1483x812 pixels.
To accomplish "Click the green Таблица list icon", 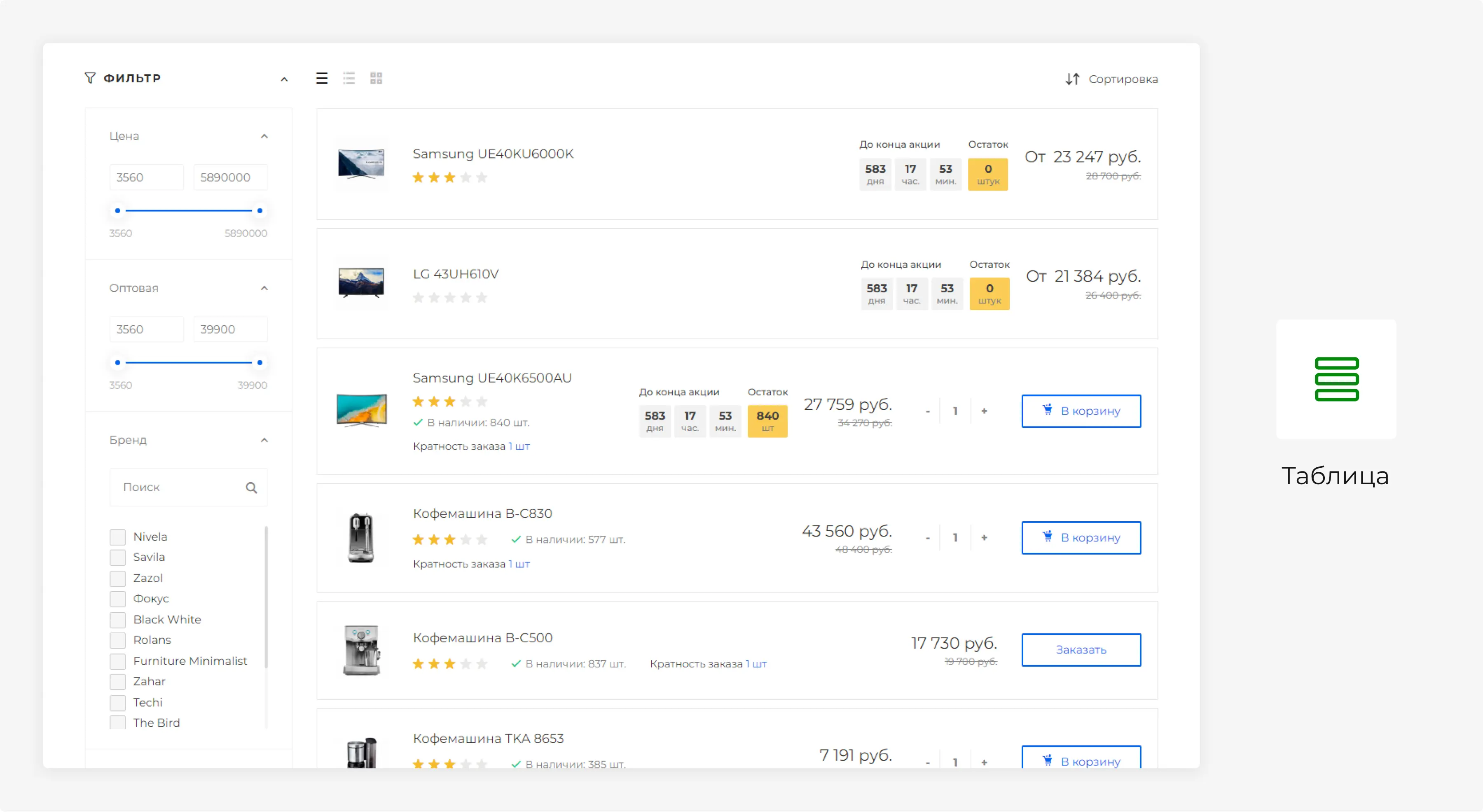I will click(x=1336, y=379).
